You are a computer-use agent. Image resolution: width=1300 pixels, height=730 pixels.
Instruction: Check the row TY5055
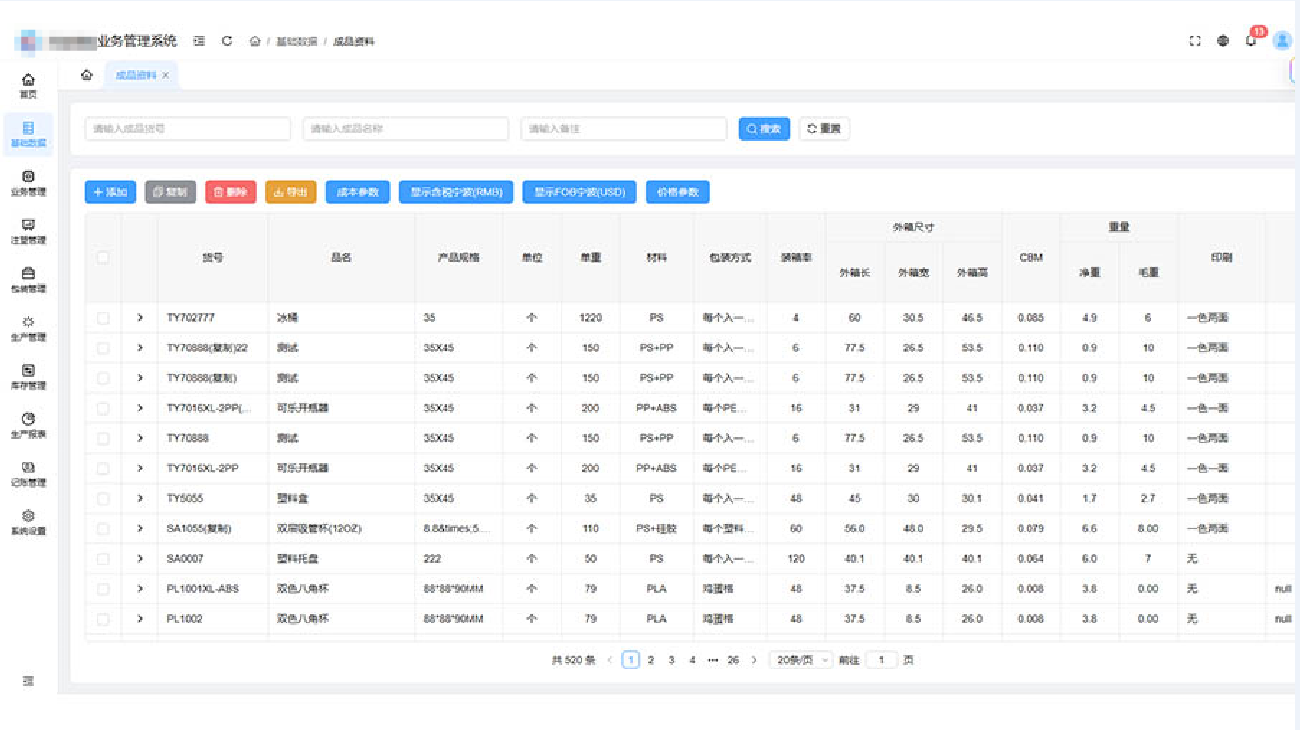pos(103,498)
